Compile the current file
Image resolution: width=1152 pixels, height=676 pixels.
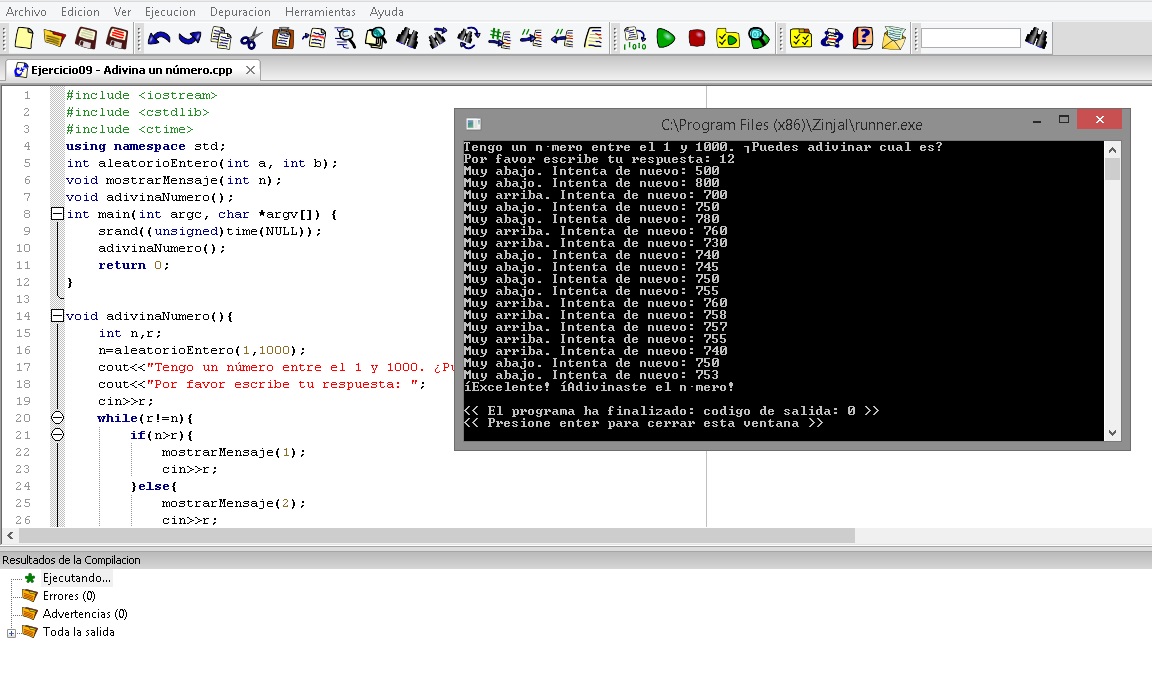pyautogui.click(x=635, y=38)
